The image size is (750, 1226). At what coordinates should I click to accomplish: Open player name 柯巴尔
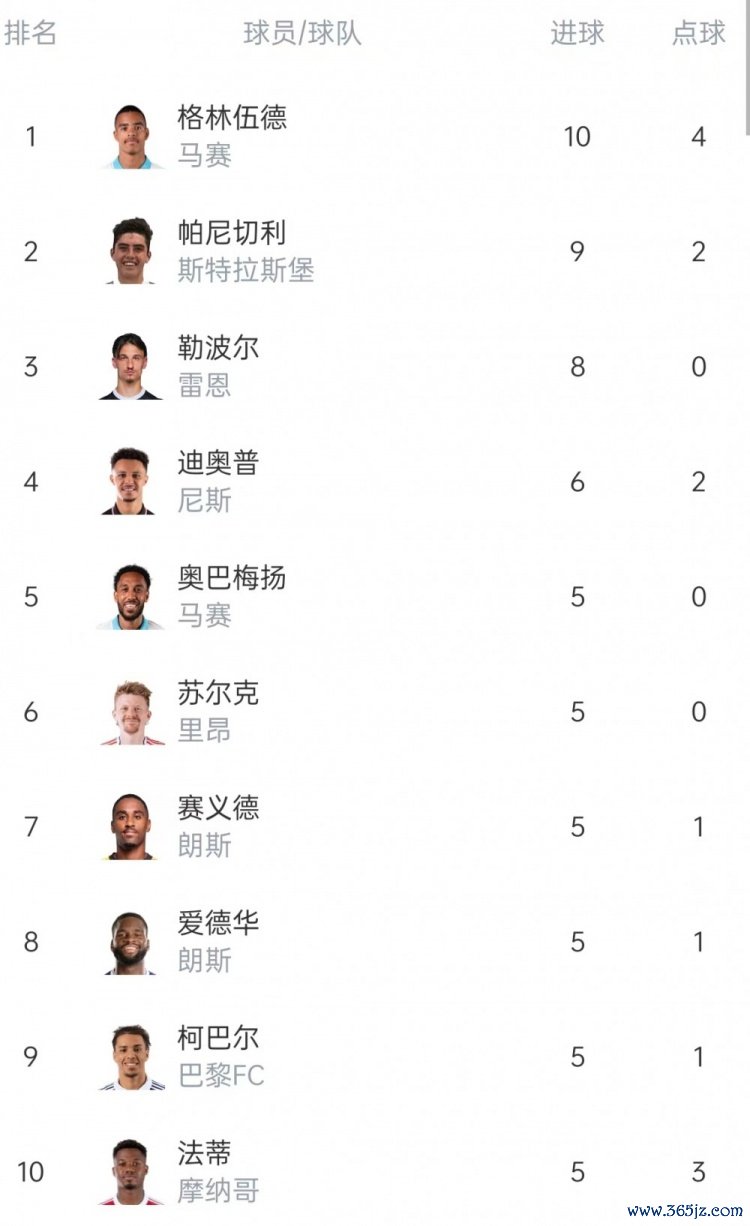coord(218,1038)
